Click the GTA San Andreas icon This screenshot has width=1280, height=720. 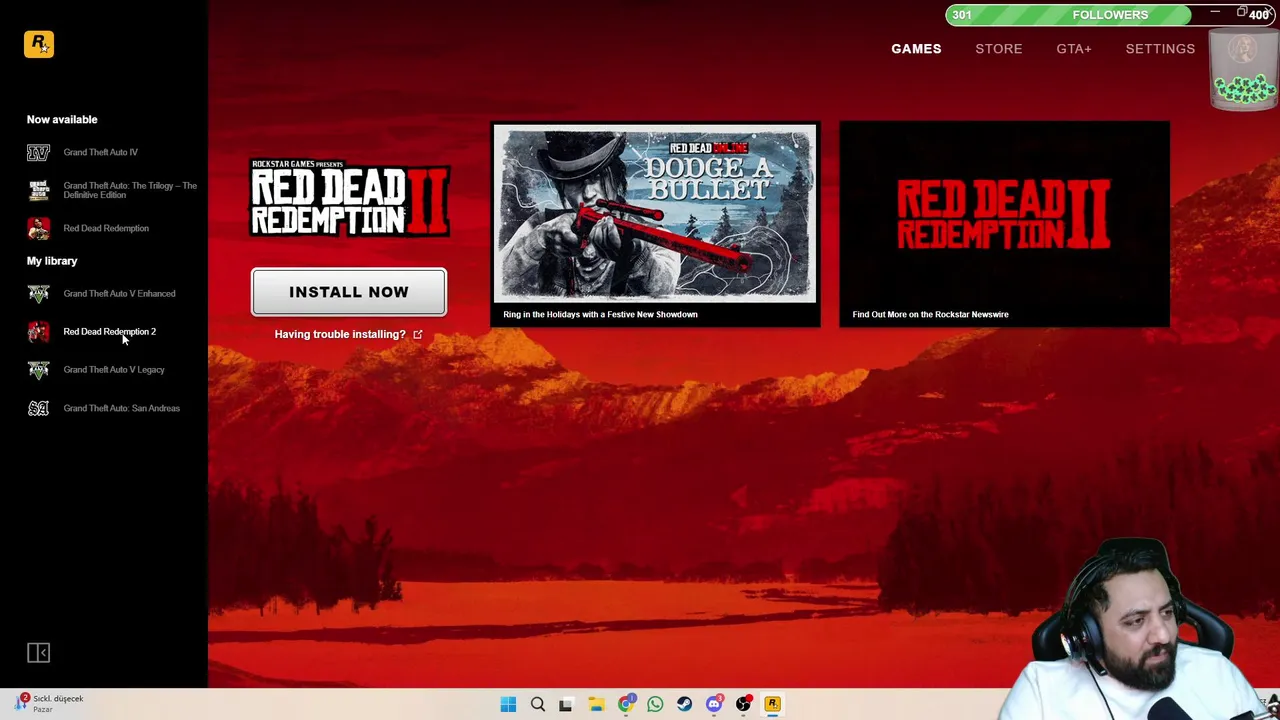point(38,408)
